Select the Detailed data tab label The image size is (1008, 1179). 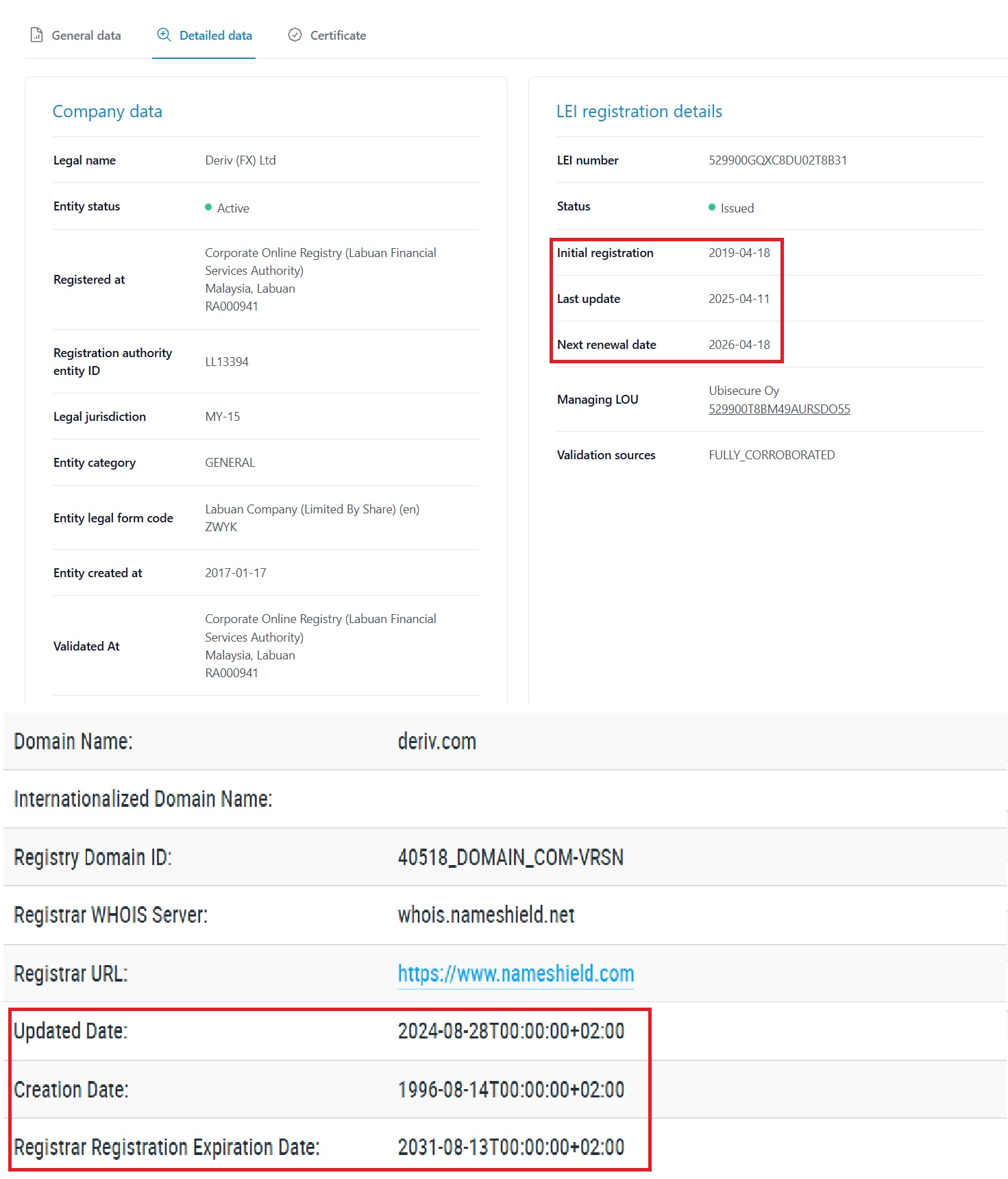pyautogui.click(x=215, y=36)
